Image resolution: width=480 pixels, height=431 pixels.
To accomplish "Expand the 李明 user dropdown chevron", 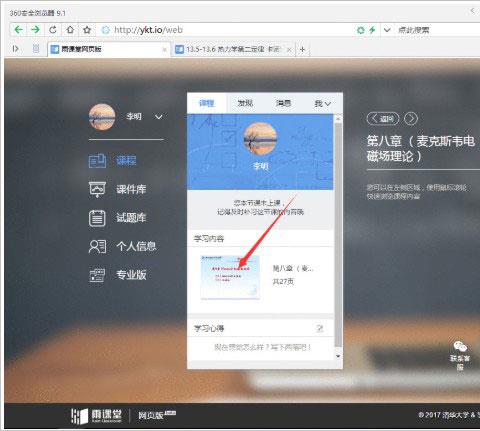I will click(x=159, y=117).
